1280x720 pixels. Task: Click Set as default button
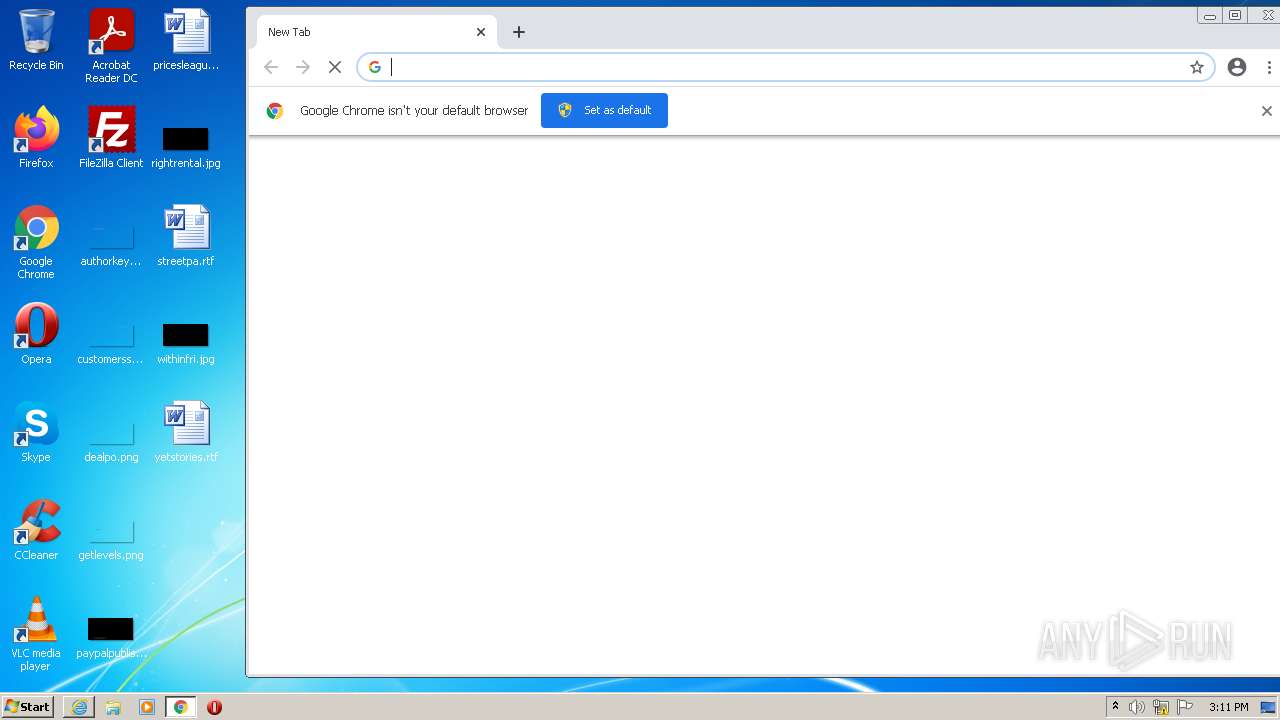[x=604, y=110]
